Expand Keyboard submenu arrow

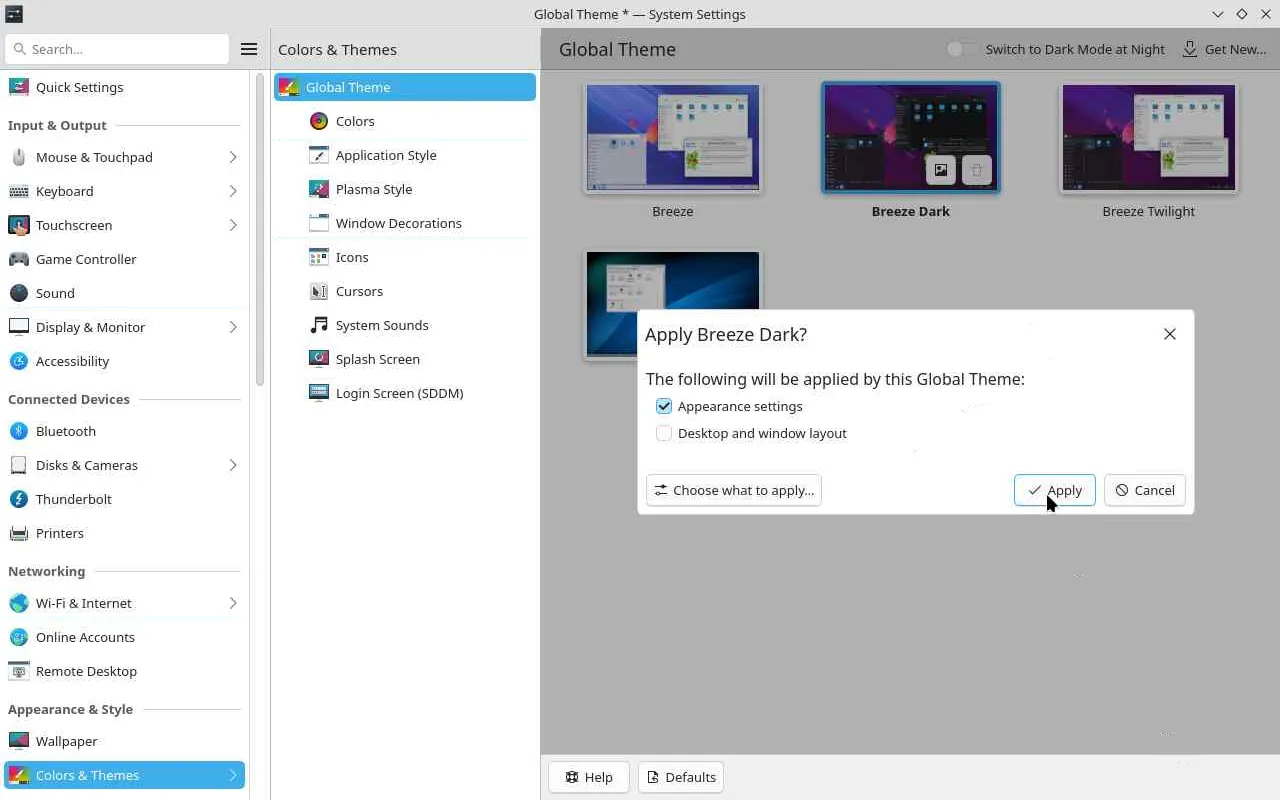click(x=233, y=191)
